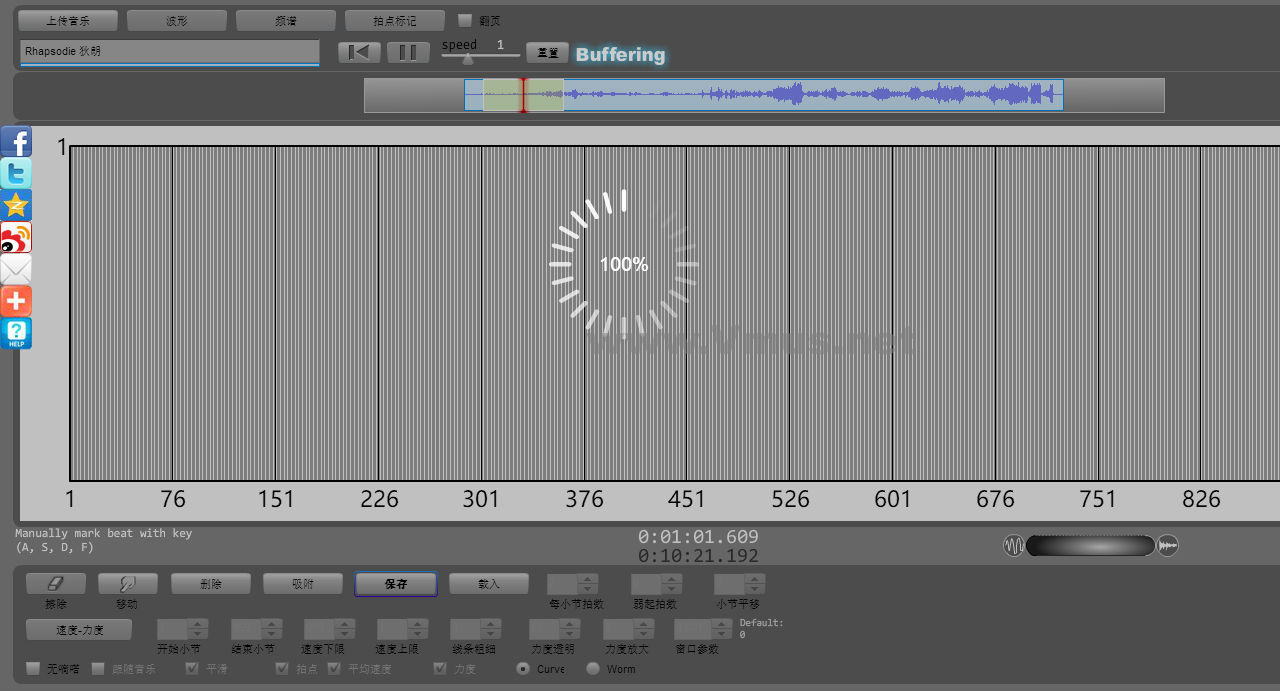Switch to the 波形 waveform view
The height and width of the screenshot is (691, 1280).
(177, 20)
